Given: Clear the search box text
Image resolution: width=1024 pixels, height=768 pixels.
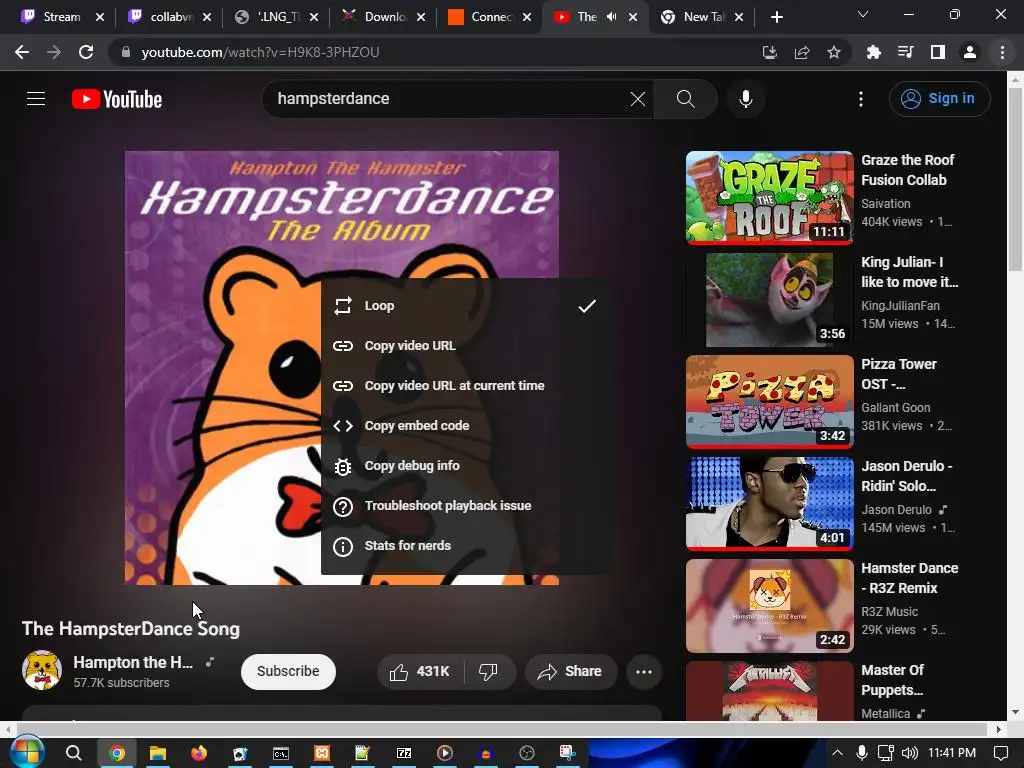Looking at the screenshot, I should [637, 99].
